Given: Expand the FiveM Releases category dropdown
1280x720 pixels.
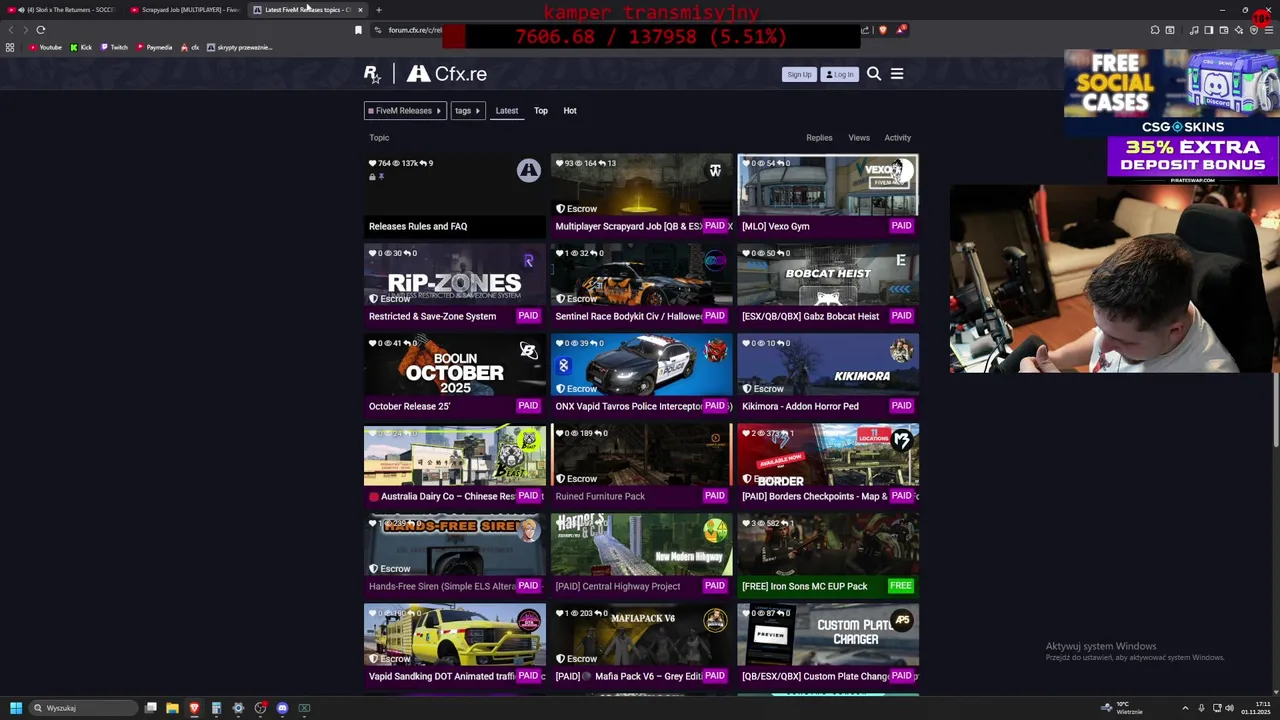Looking at the screenshot, I should (x=405, y=111).
